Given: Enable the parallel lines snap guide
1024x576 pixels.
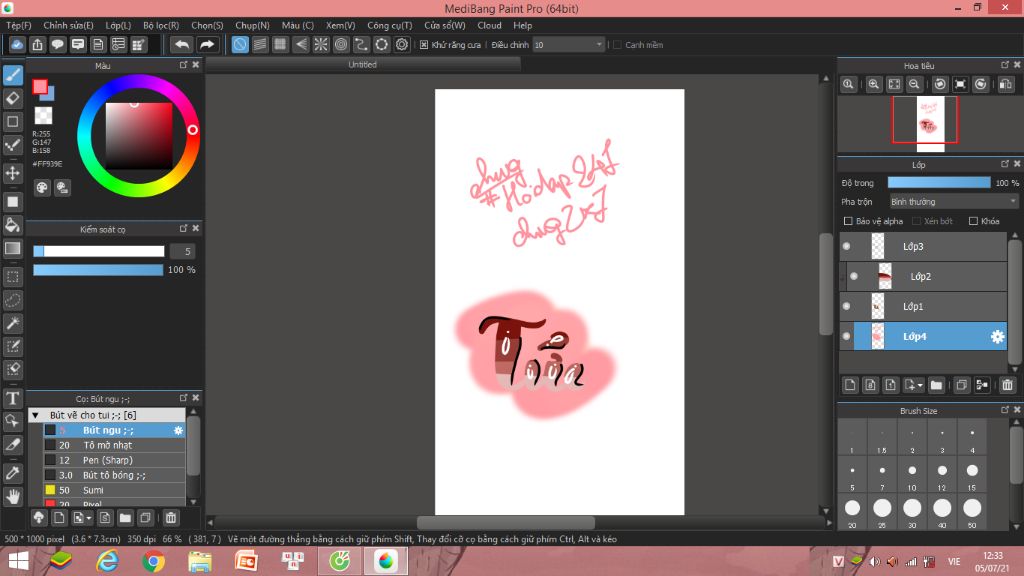Looking at the screenshot, I should click(260, 44).
